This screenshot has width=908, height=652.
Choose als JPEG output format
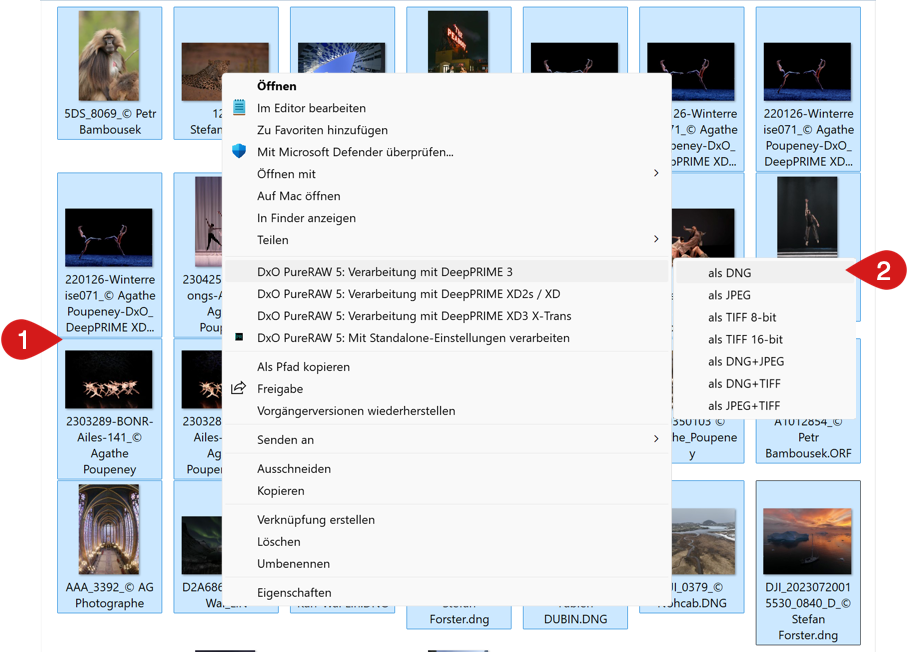[730, 295]
